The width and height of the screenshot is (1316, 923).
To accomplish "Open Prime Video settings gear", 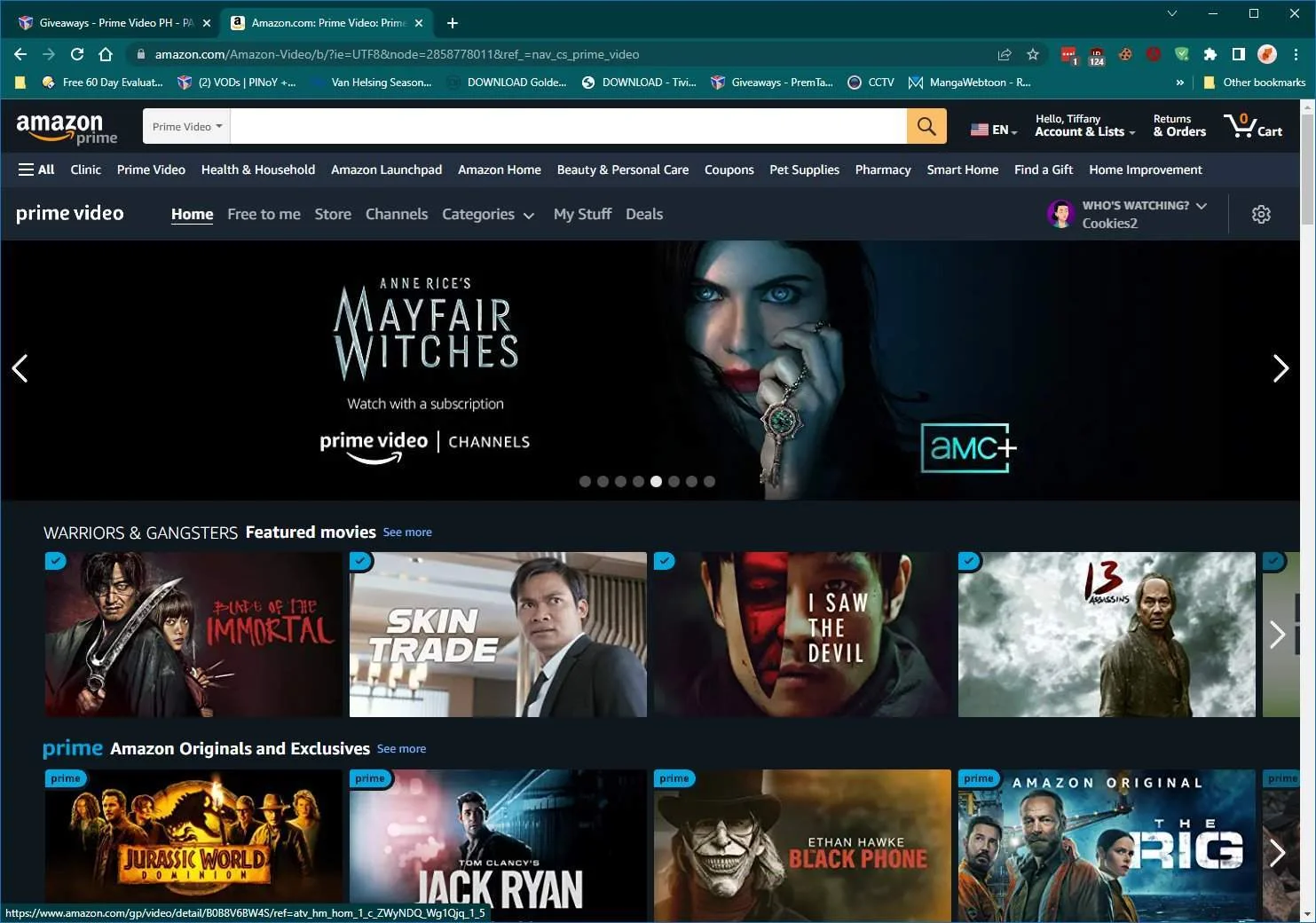I will [1261, 214].
